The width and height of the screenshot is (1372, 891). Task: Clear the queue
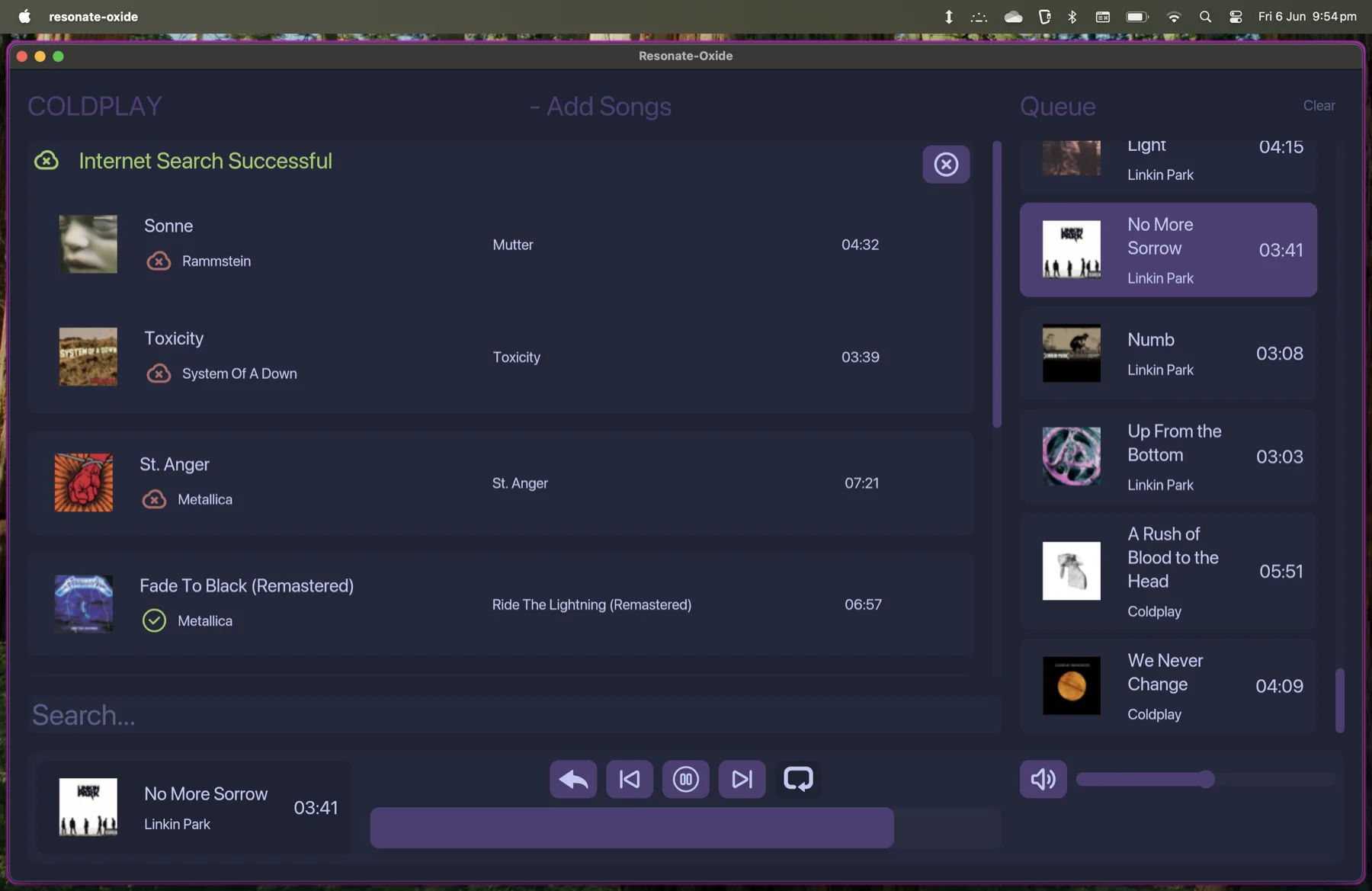coord(1319,106)
